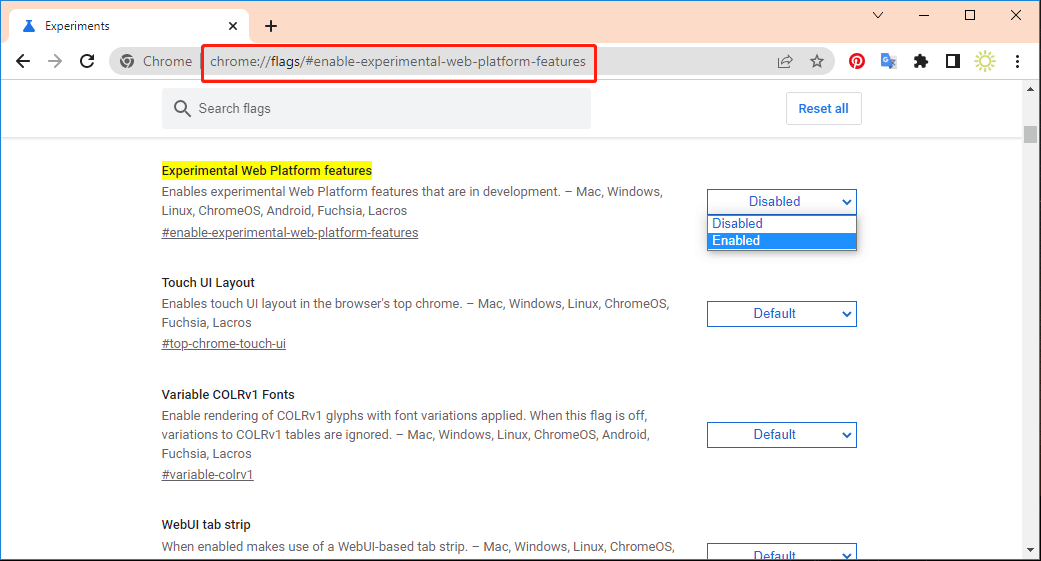Click the Reset all button

point(823,108)
